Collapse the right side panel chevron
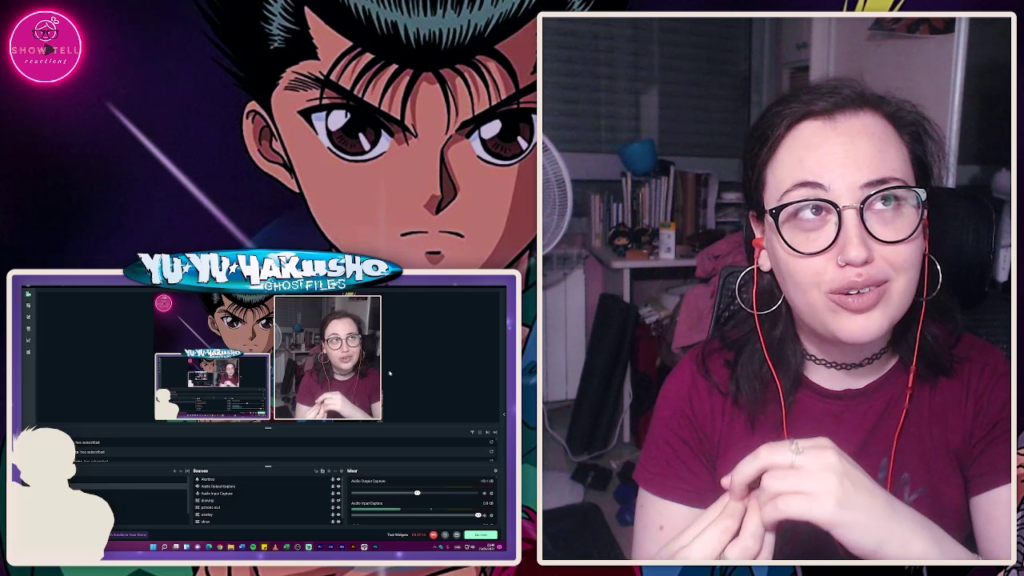The width and height of the screenshot is (1024, 576). click(503, 414)
